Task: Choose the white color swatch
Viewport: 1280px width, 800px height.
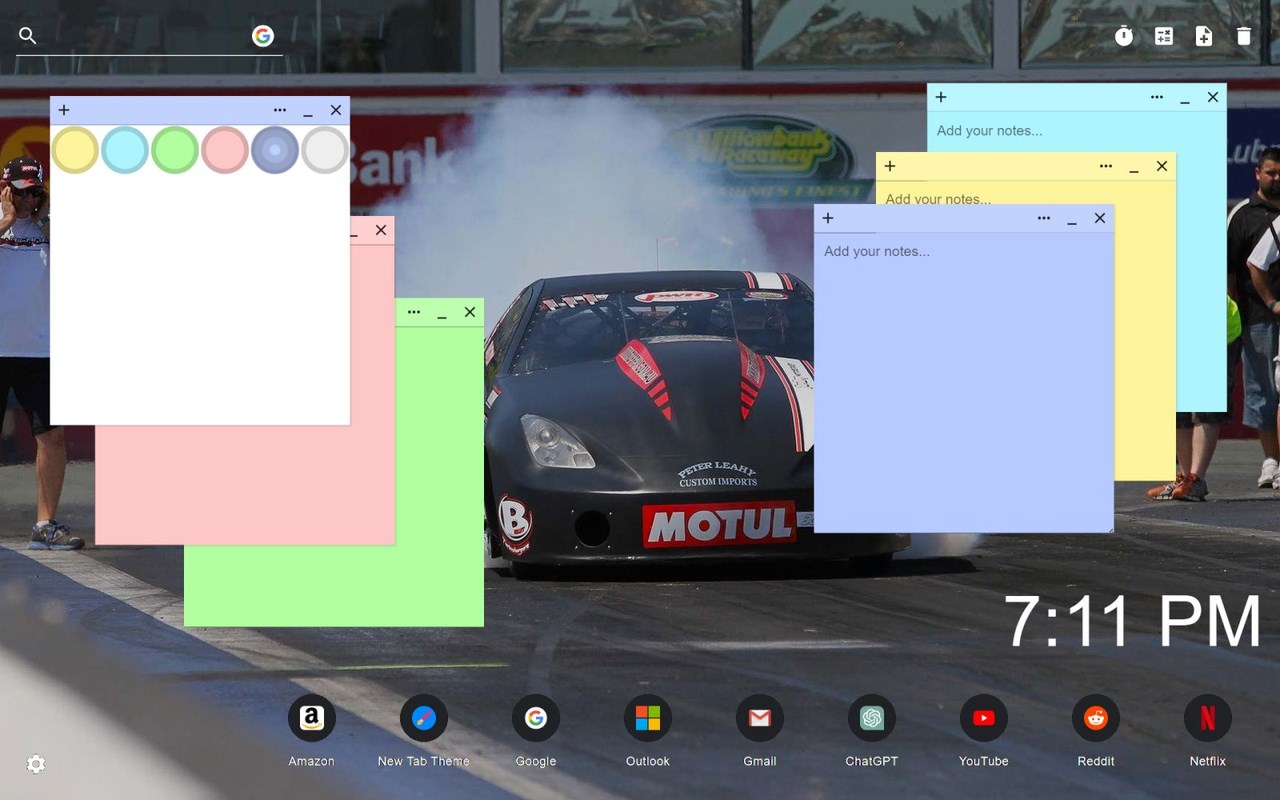Action: tap(325, 150)
